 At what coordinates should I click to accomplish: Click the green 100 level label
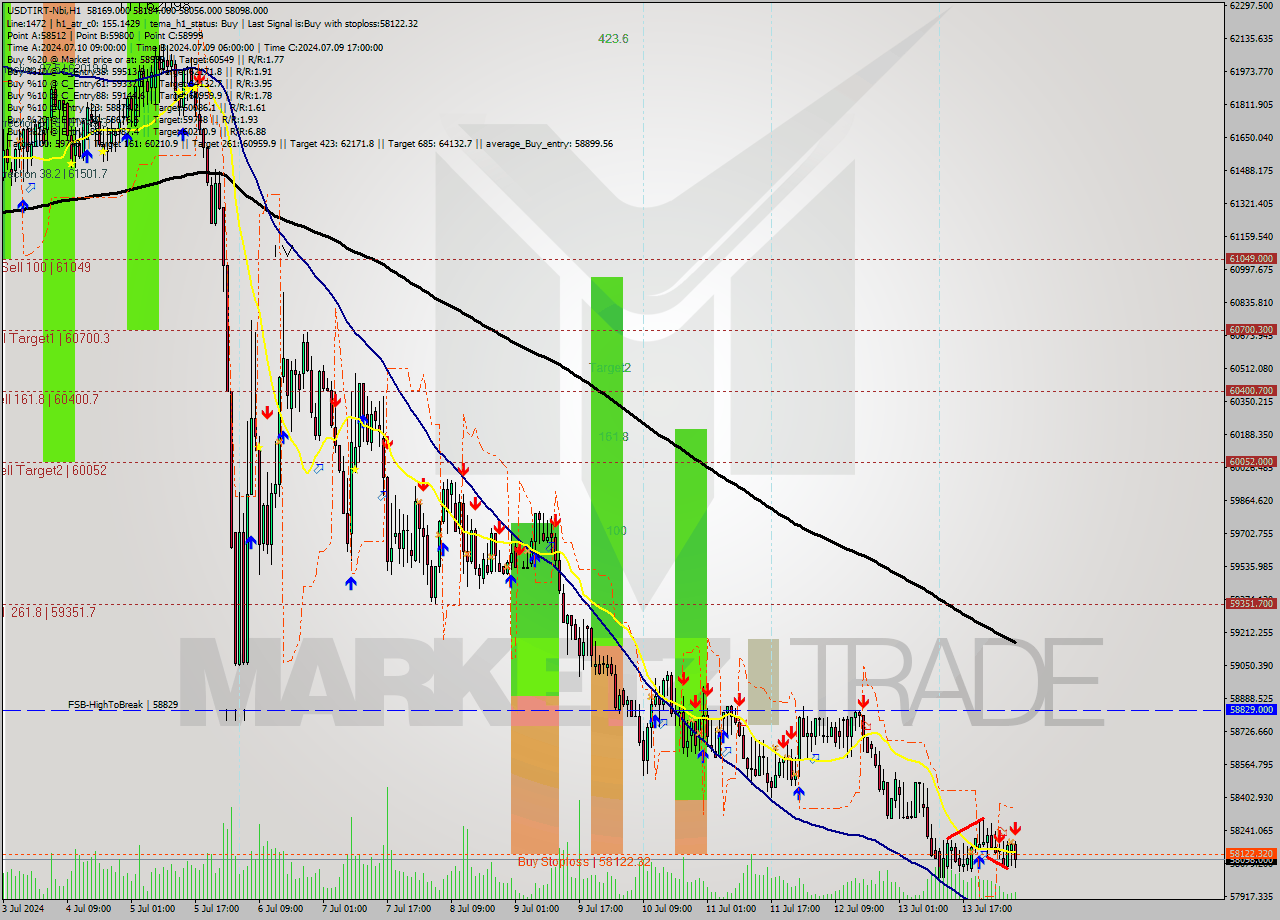click(x=616, y=531)
